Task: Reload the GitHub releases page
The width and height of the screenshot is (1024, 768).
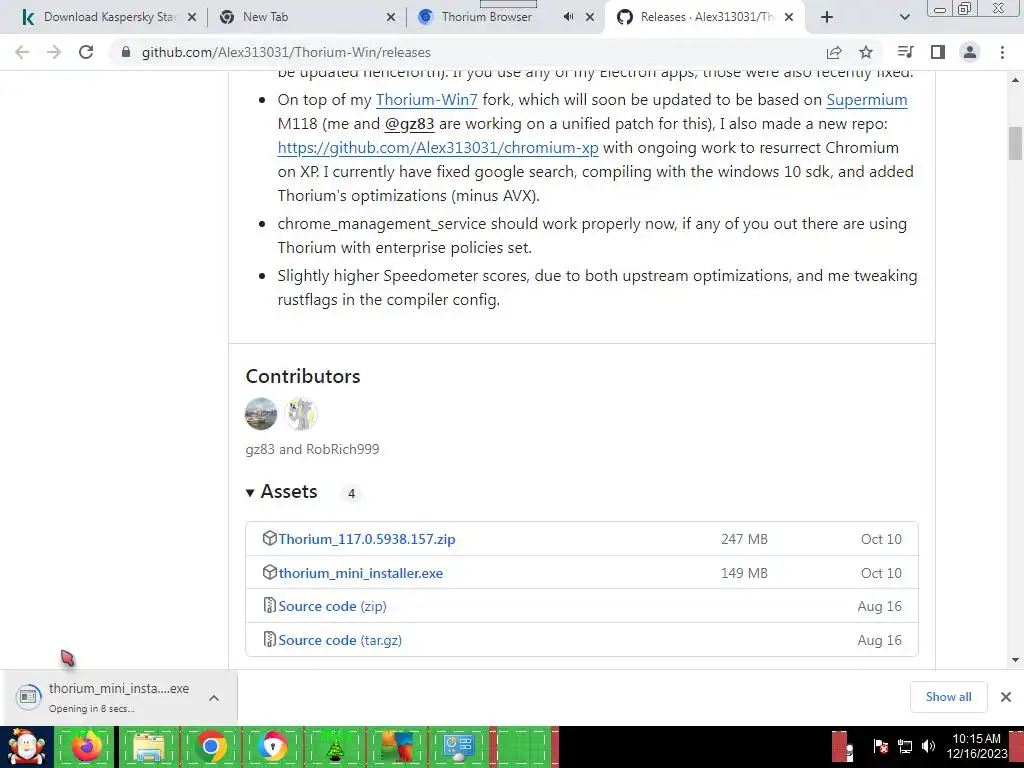Action: 86,52
